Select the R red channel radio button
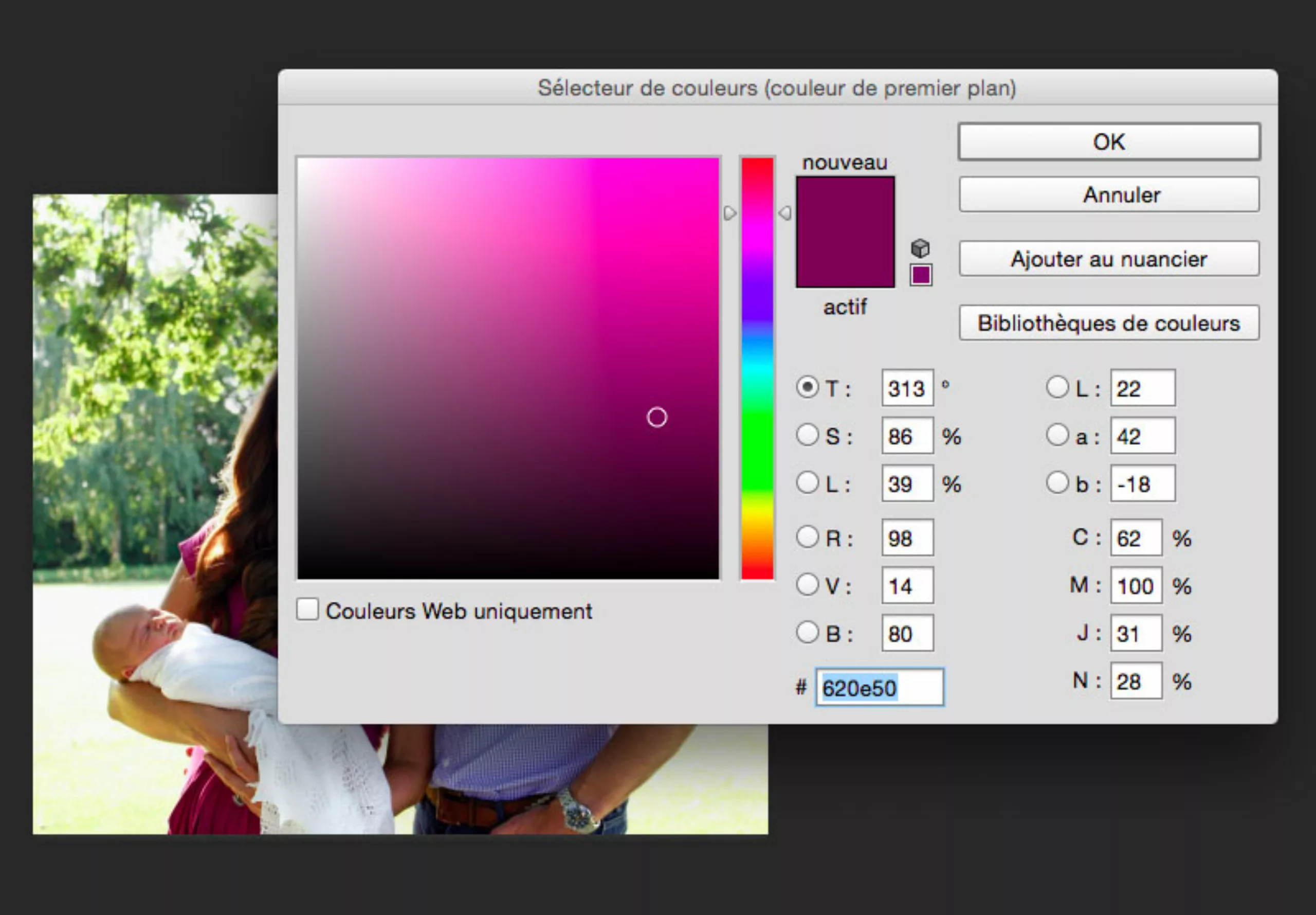 [x=807, y=537]
